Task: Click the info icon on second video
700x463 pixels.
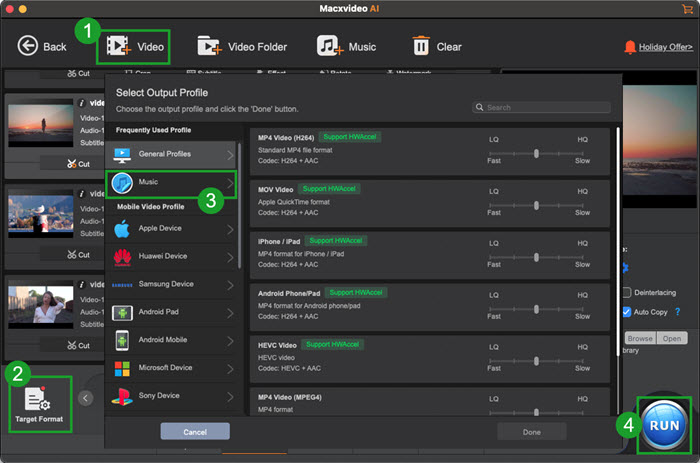Action: click(82, 194)
